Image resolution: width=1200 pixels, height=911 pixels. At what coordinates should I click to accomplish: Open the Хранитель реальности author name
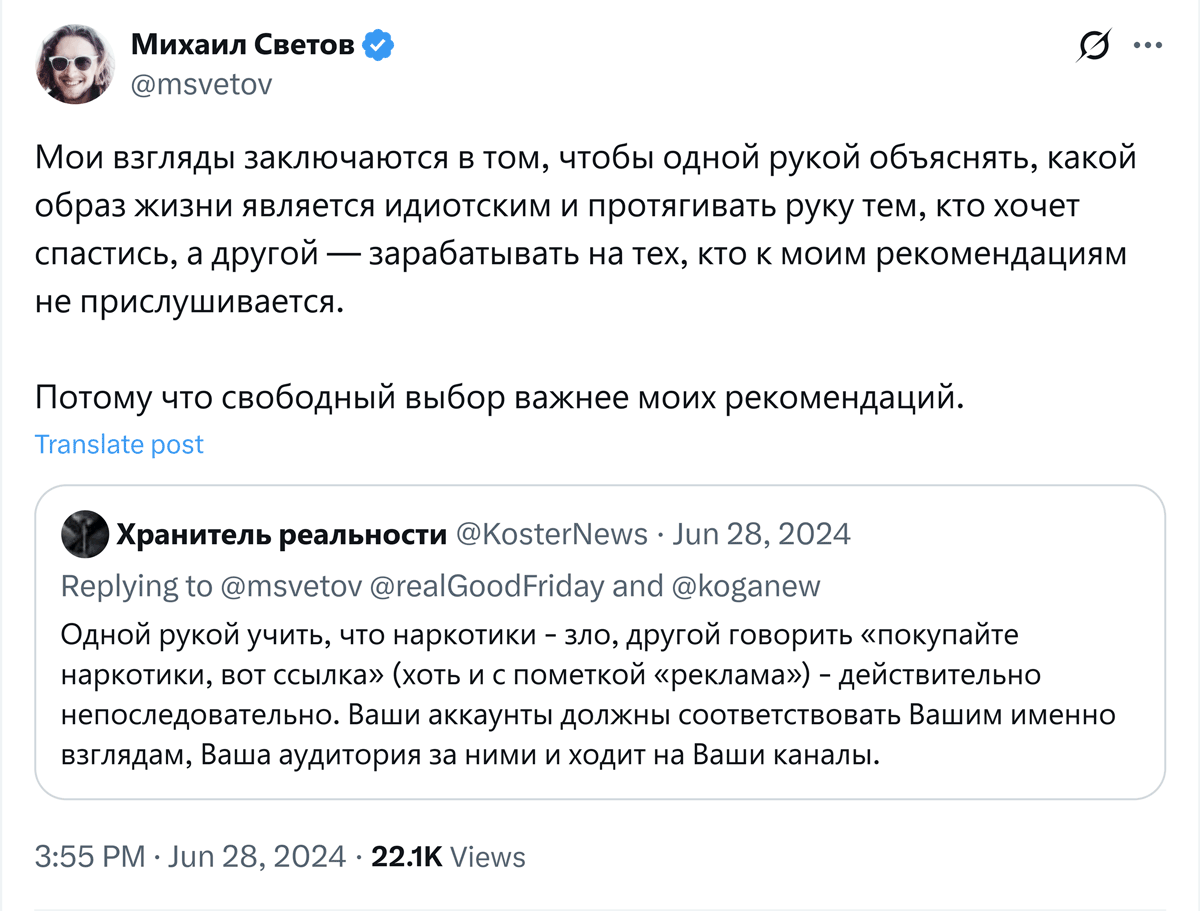[x=282, y=535]
